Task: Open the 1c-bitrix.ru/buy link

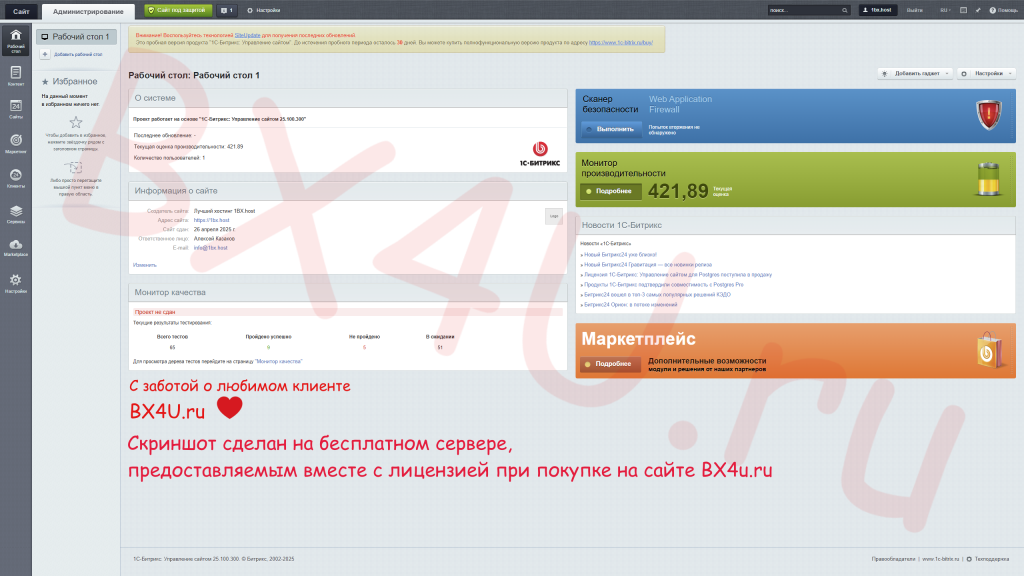Action: pos(620,42)
